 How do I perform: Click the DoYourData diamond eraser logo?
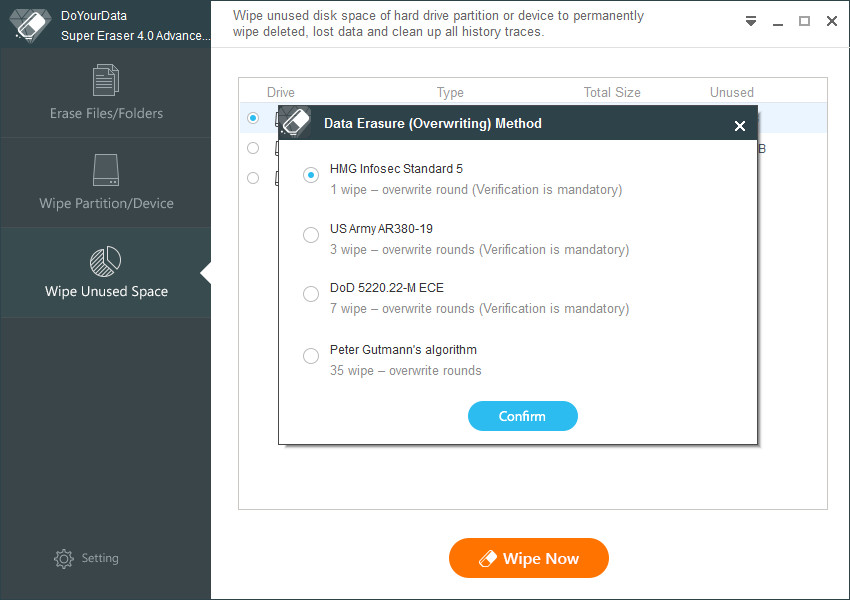(31, 25)
